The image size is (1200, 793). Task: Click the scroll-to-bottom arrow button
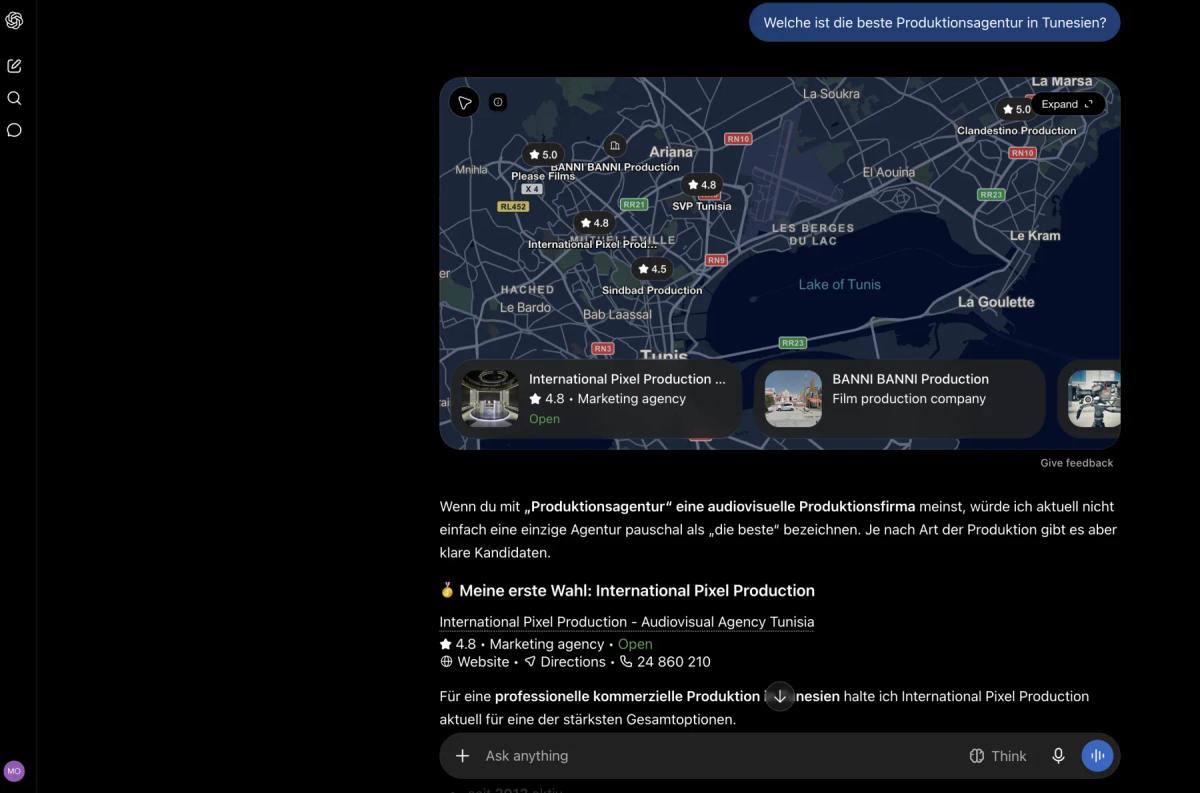780,696
